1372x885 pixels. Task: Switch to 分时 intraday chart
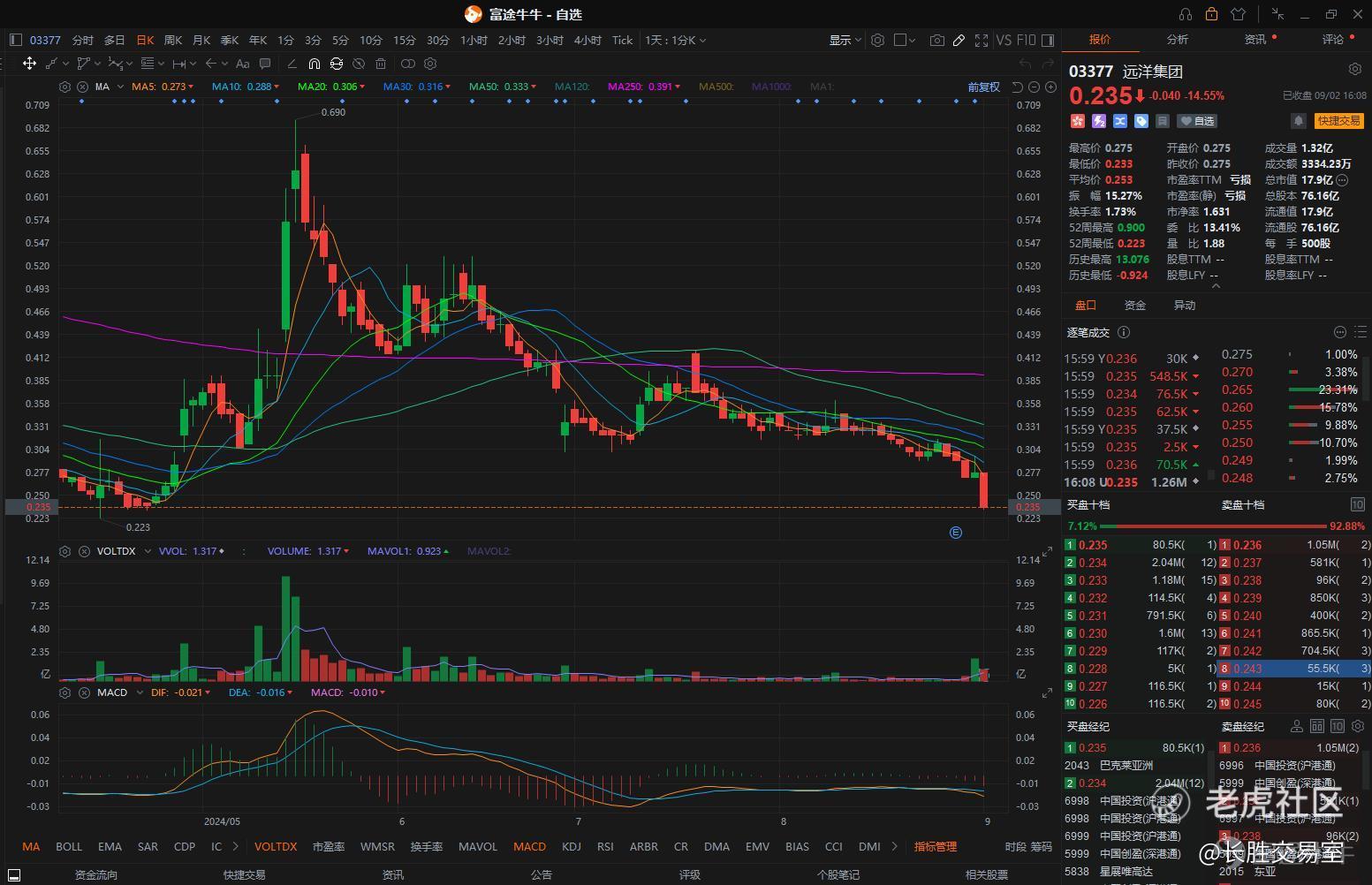pyautogui.click(x=82, y=40)
